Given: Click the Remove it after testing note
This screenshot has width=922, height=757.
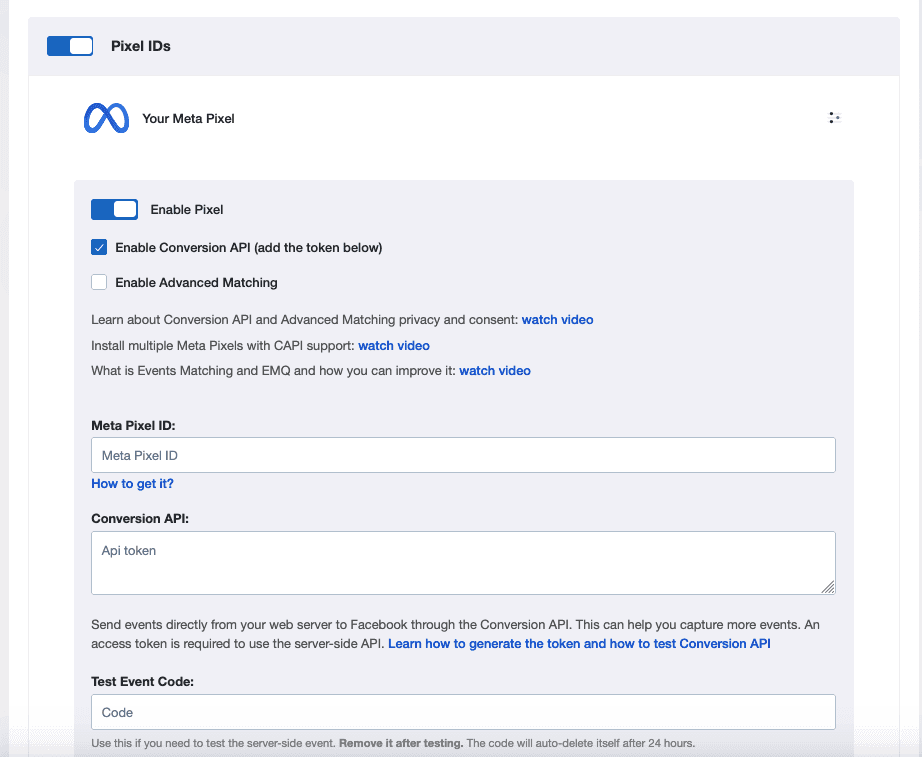Looking at the screenshot, I should click(401, 743).
